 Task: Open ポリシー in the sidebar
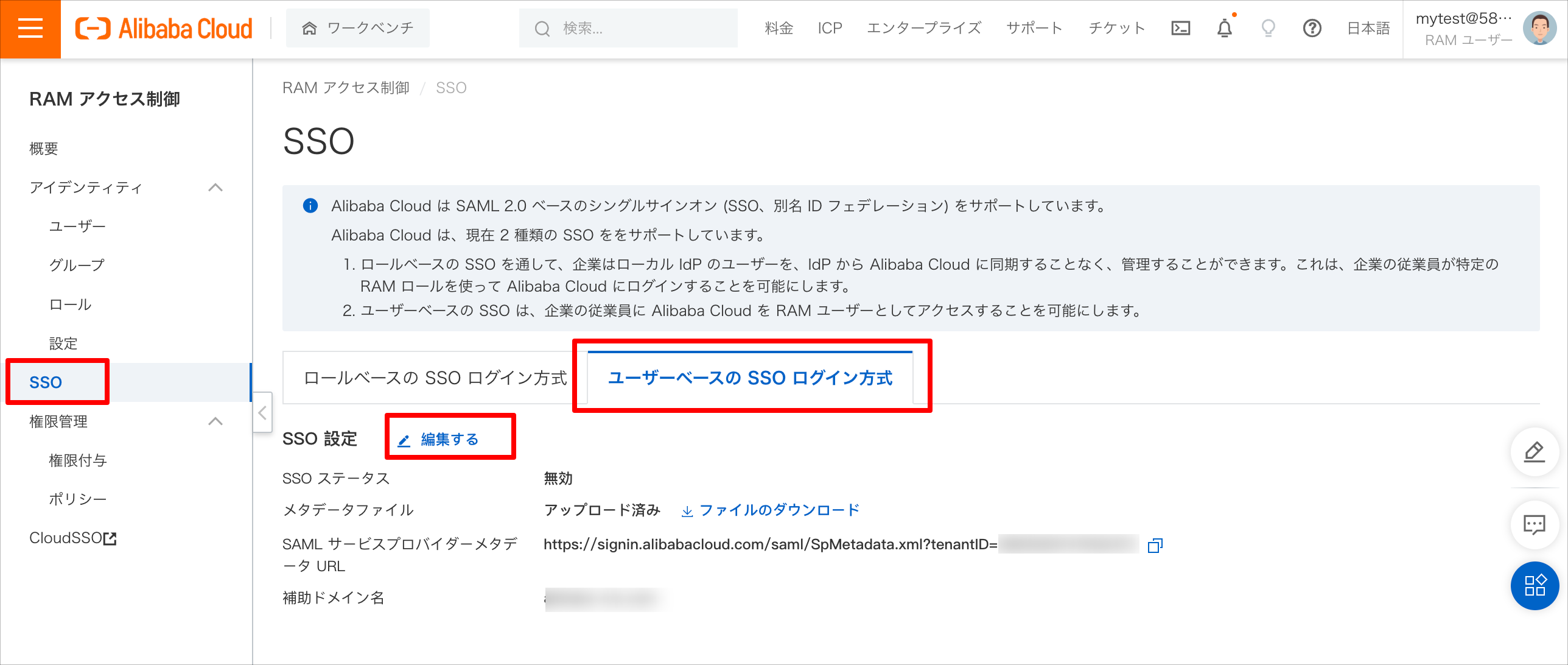pos(78,499)
